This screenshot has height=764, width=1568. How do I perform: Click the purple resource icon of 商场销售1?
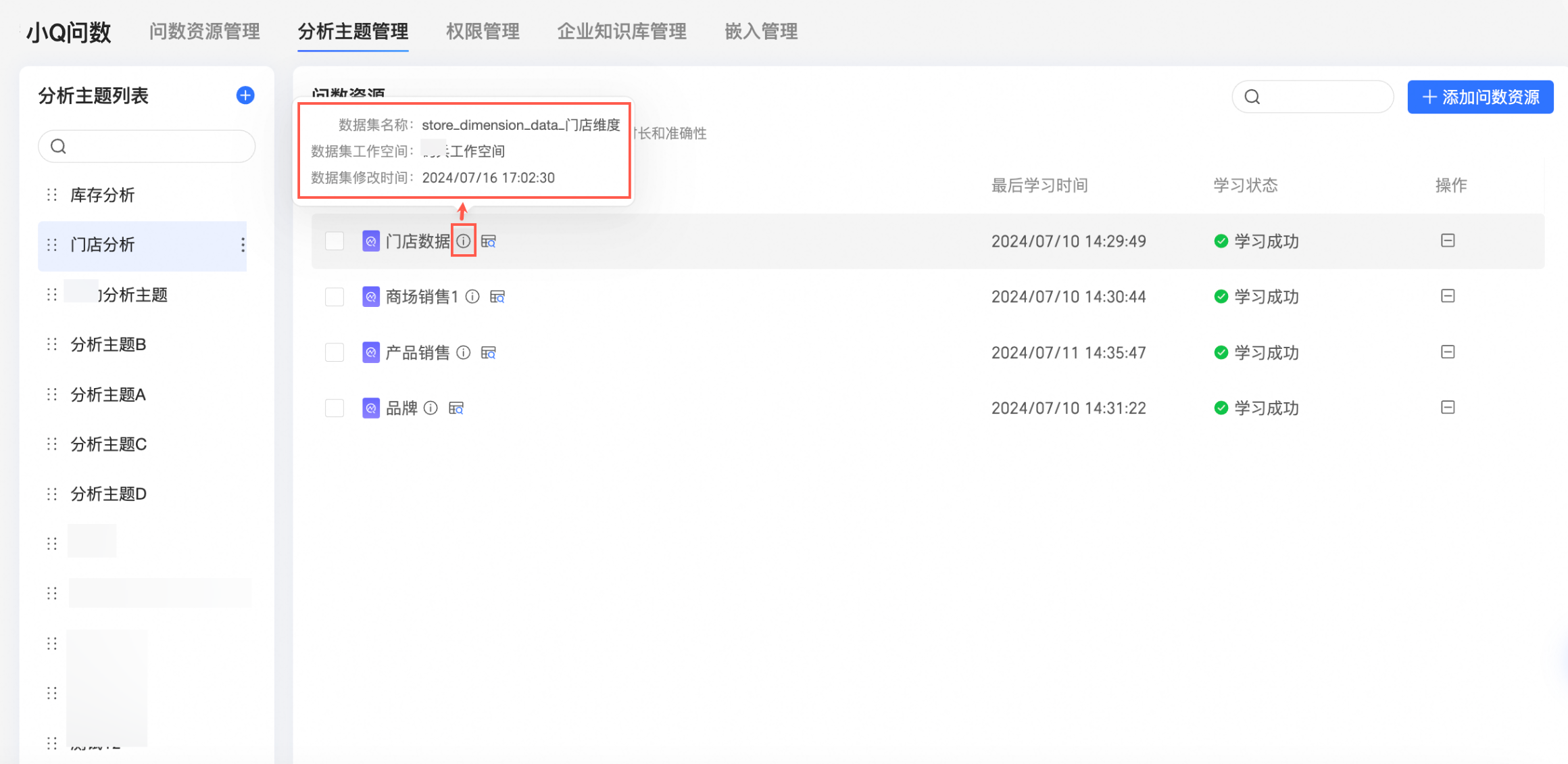pos(371,297)
